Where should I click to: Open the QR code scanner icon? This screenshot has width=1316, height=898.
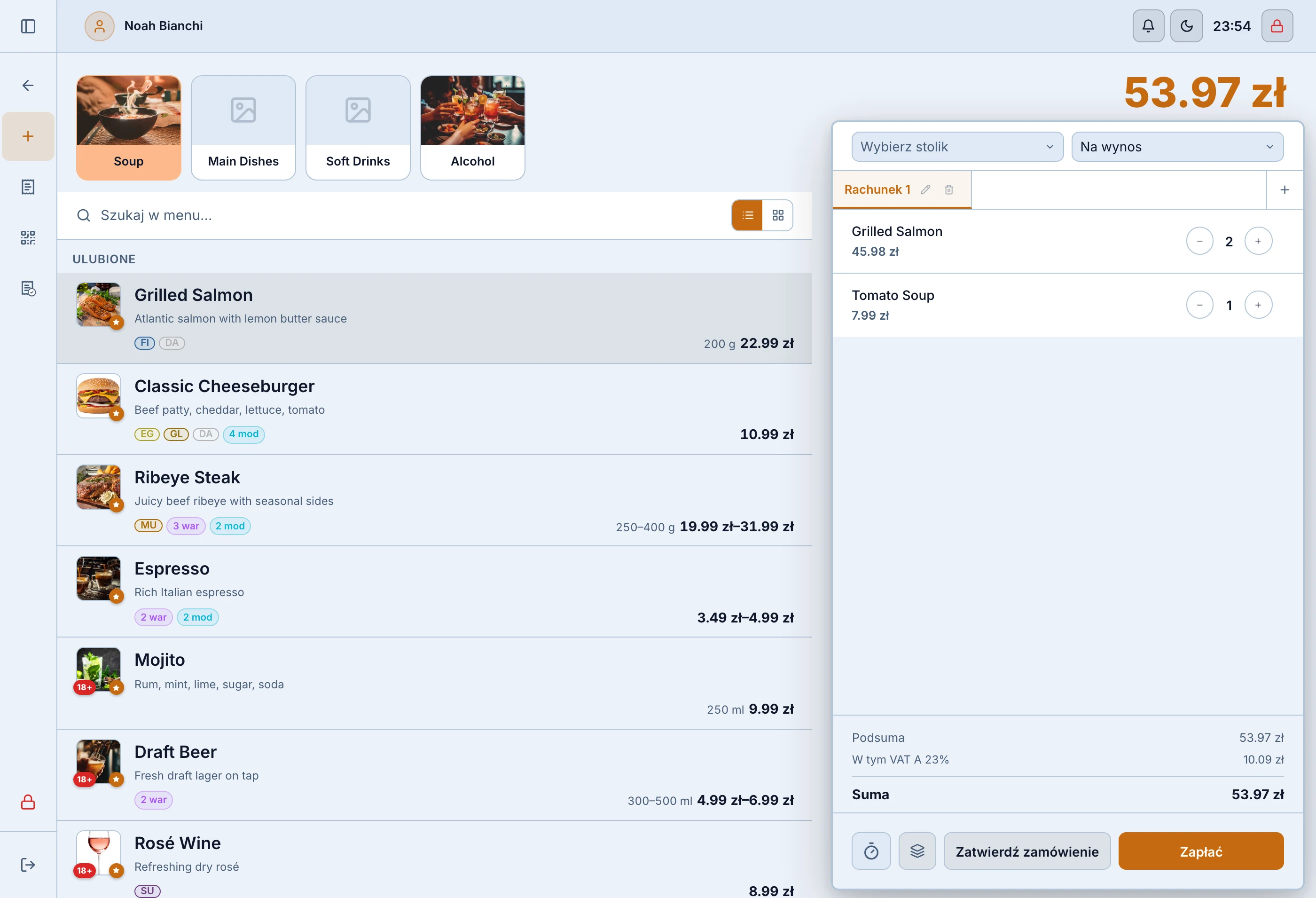pos(28,237)
